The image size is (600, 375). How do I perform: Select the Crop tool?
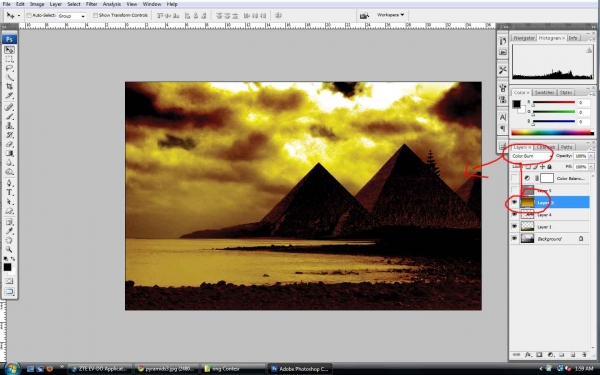(x=9, y=87)
